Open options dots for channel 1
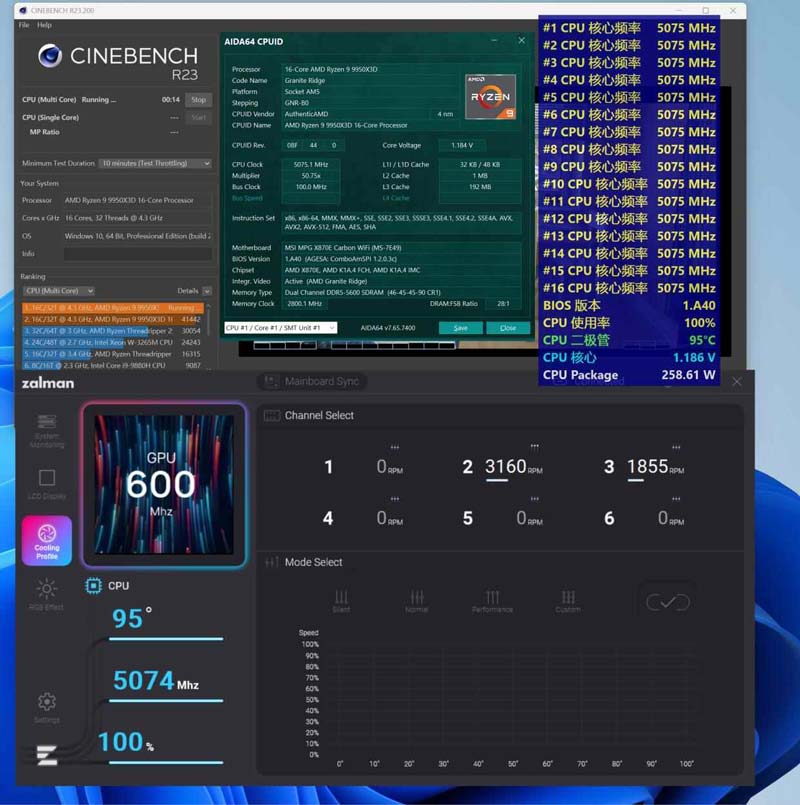Image resolution: width=800 pixels, height=805 pixels. (394, 447)
